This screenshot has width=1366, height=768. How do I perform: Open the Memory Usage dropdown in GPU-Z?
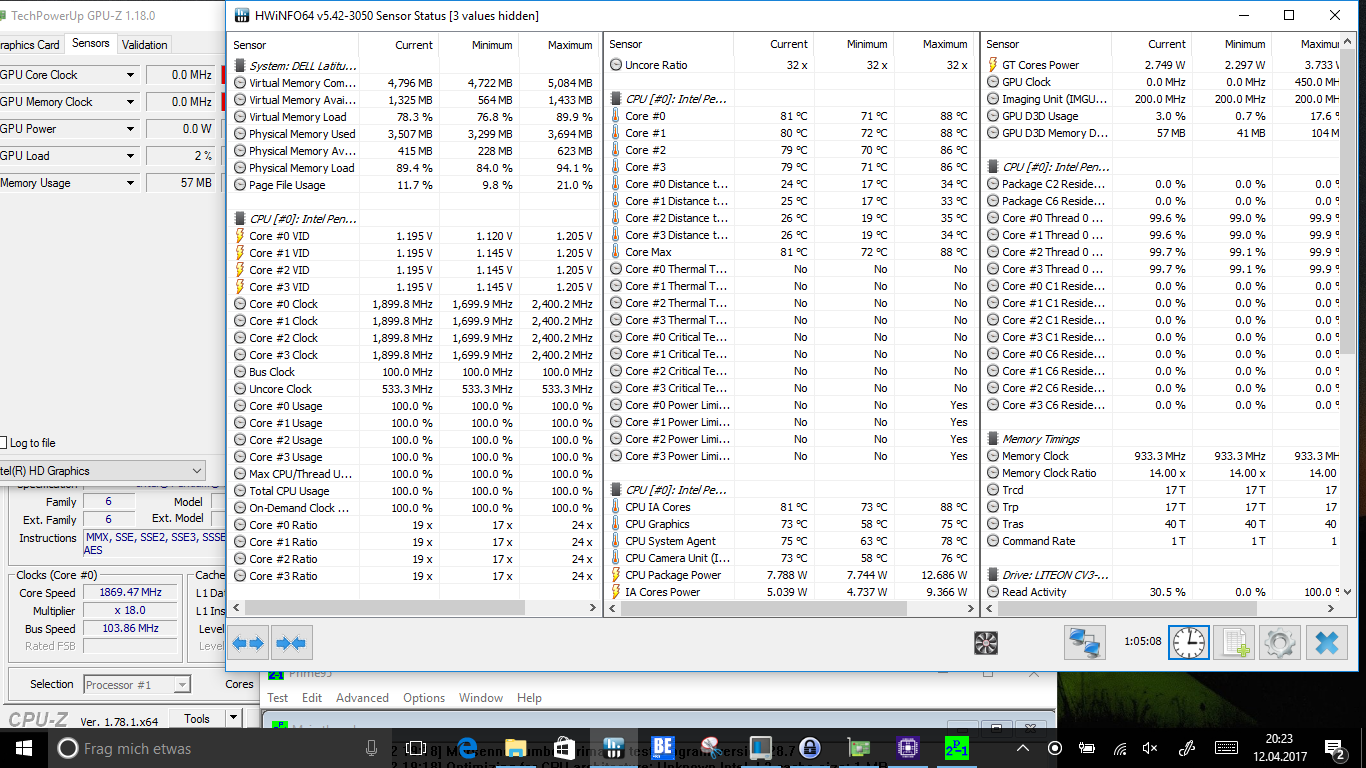point(130,183)
